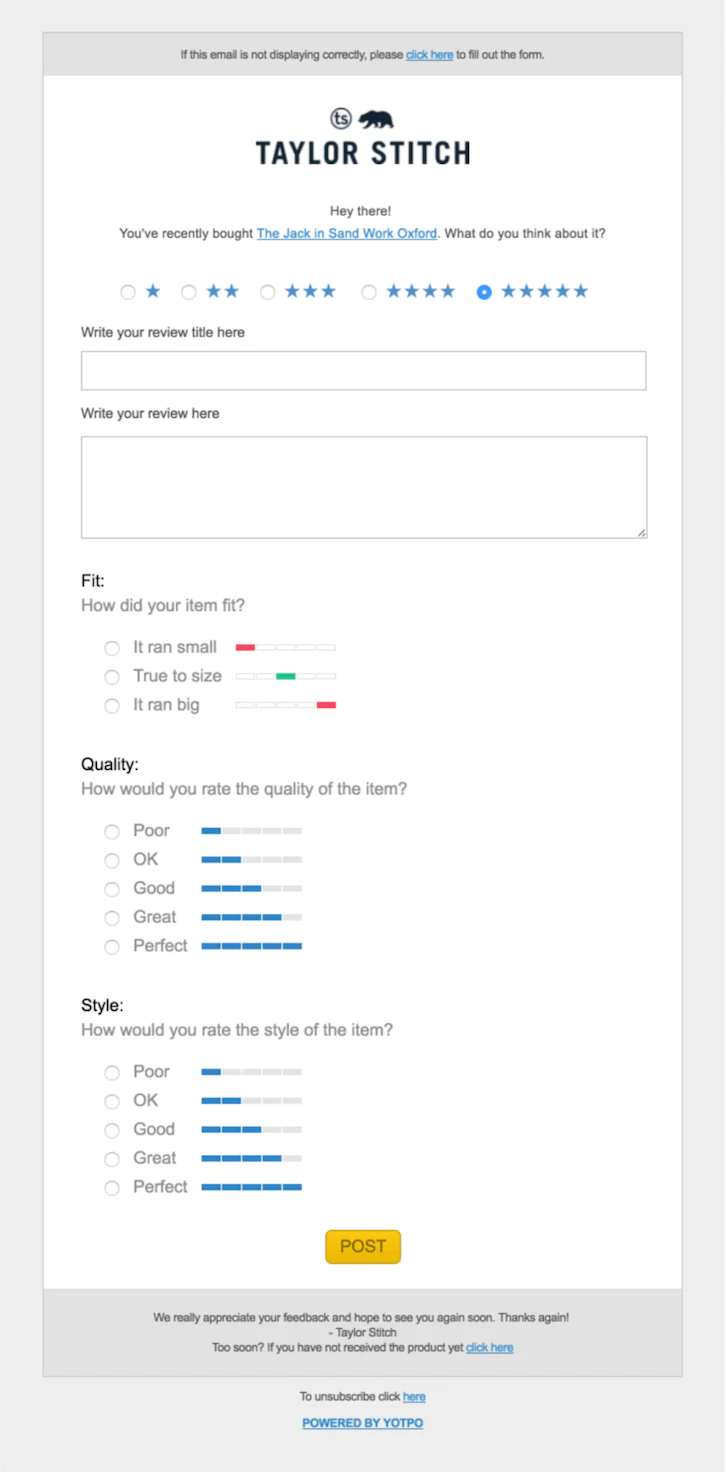Click the unsubscribe "here" link

click(414, 1397)
